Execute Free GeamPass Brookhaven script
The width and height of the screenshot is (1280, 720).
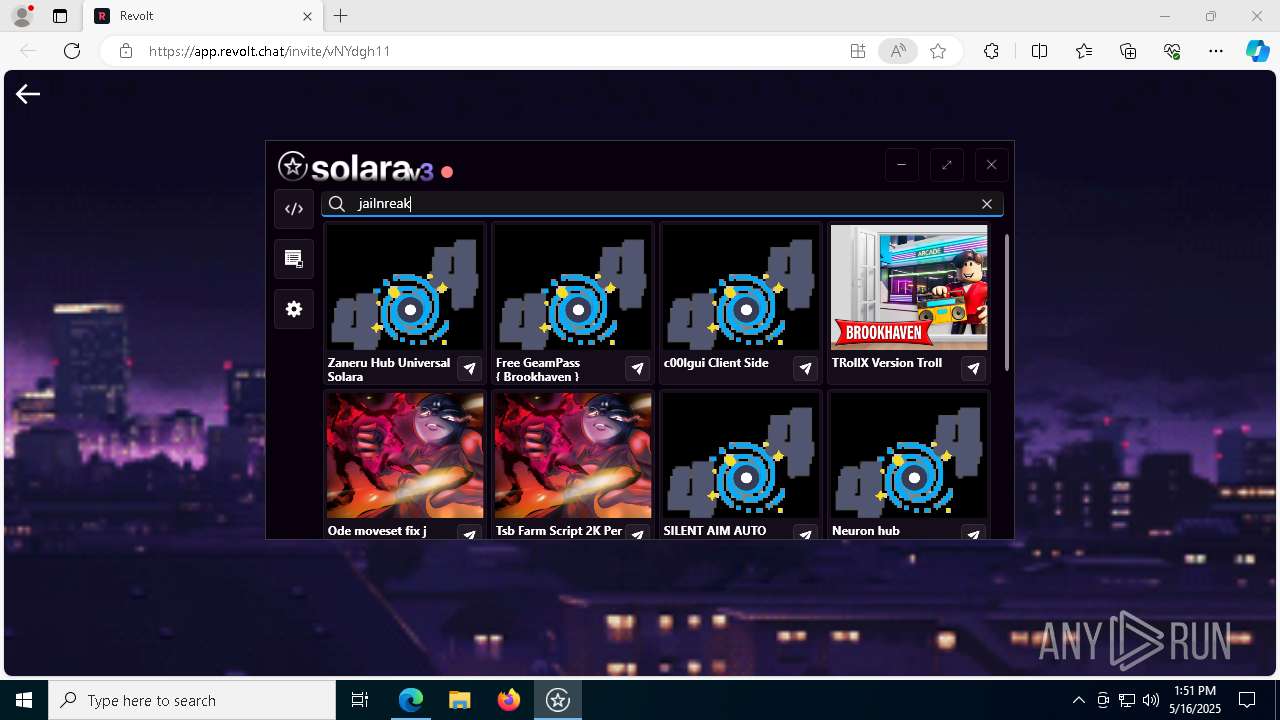click(x=637, y=369)
